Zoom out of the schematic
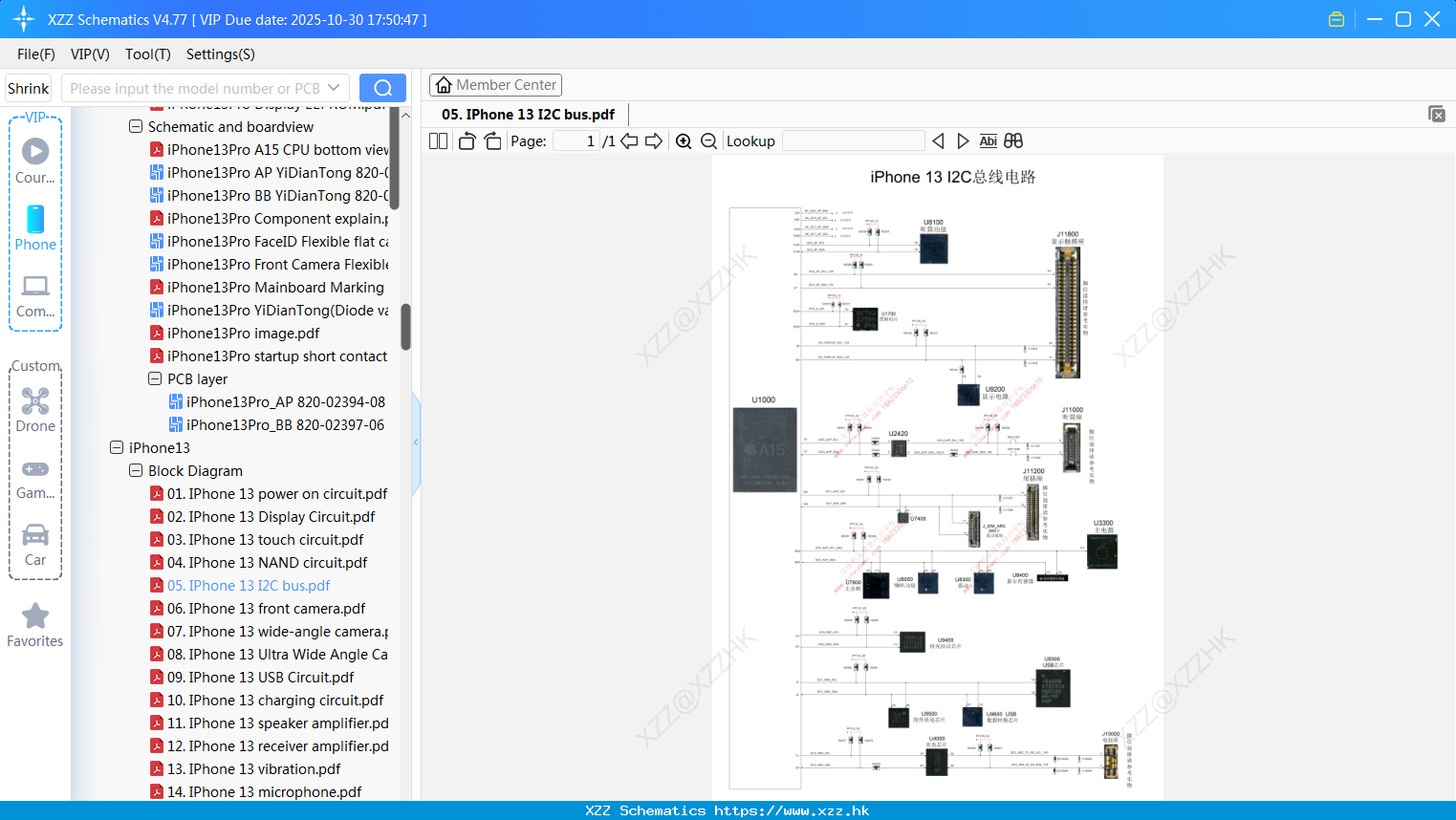The image size is (1456, 820). tap(708, 140)
